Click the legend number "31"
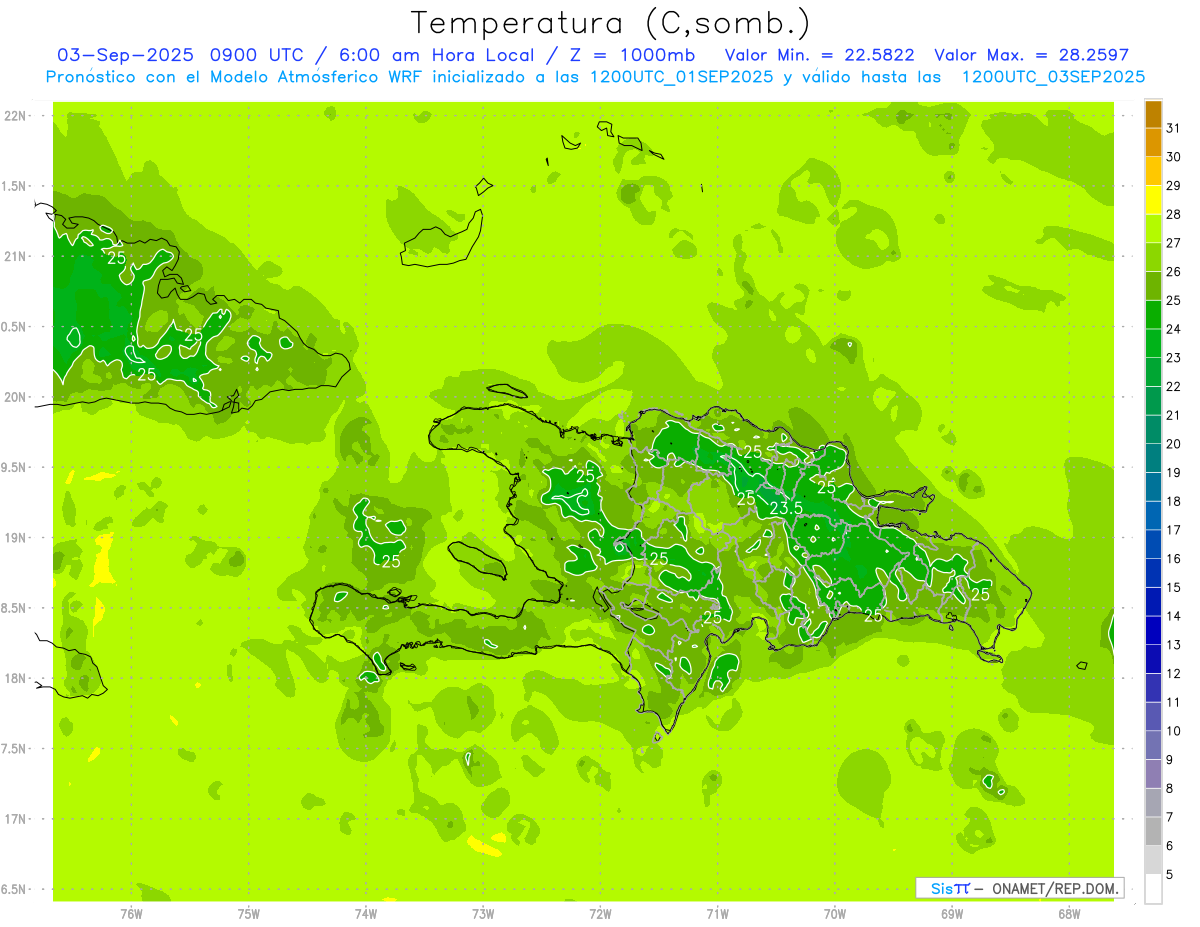Viewport: 1200px width, 927px height. click(1173, 128)
